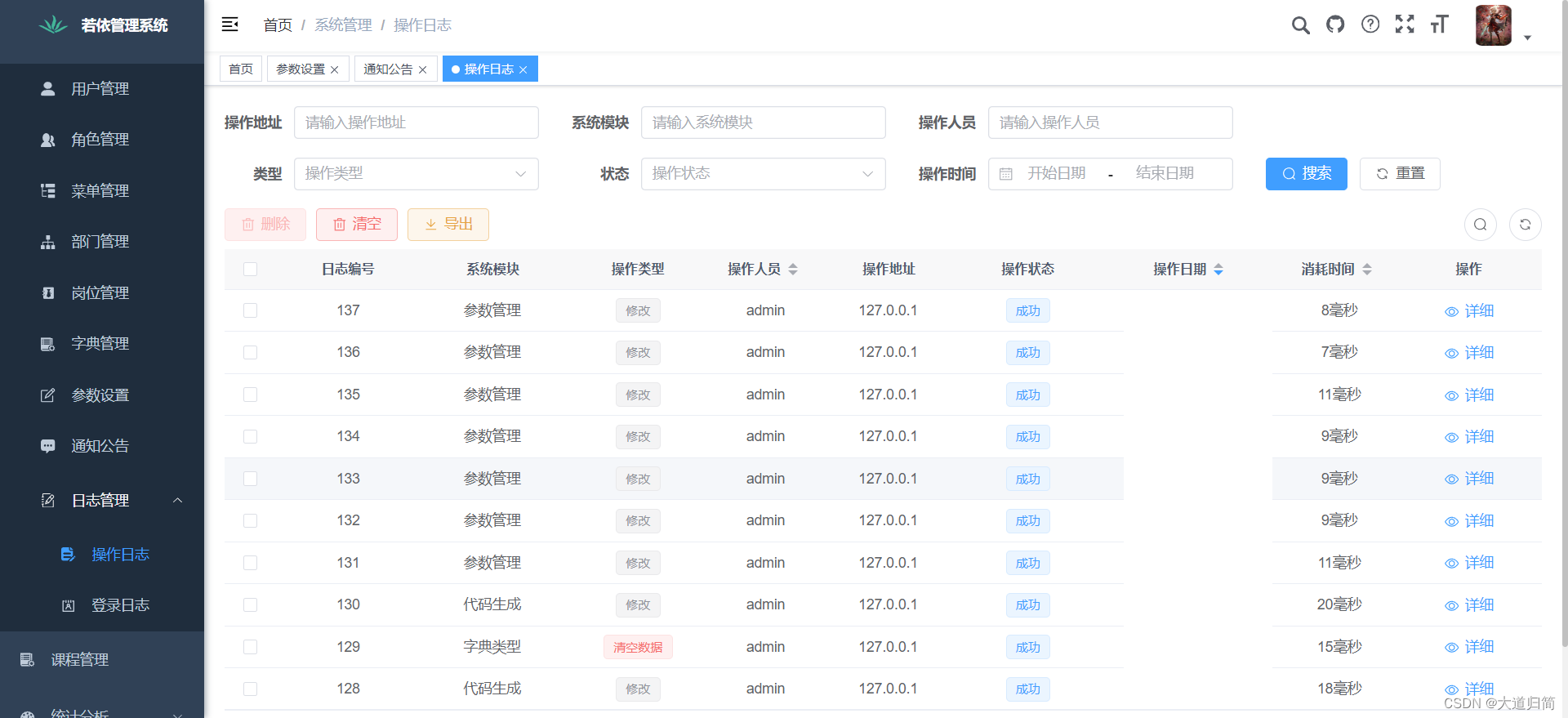Sort by 操作人员 column arrows

point(793,270)
